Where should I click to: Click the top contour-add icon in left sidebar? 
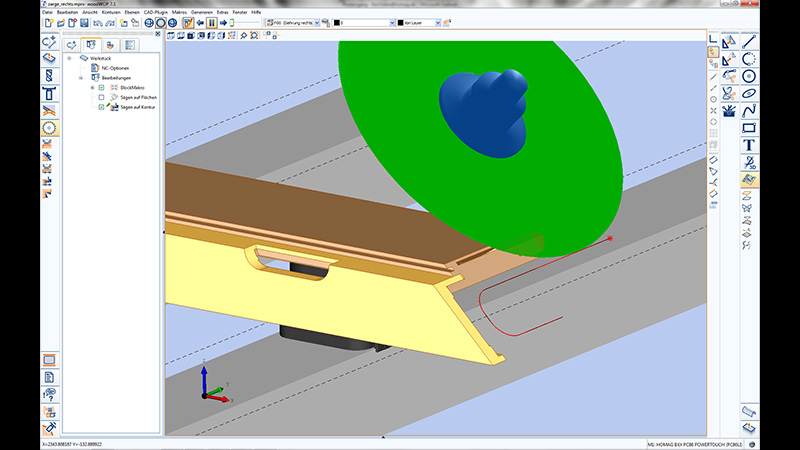[49, 42]
